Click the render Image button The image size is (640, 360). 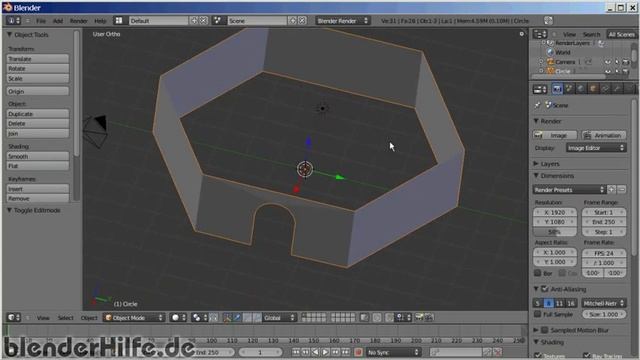[x=555, y=135]
